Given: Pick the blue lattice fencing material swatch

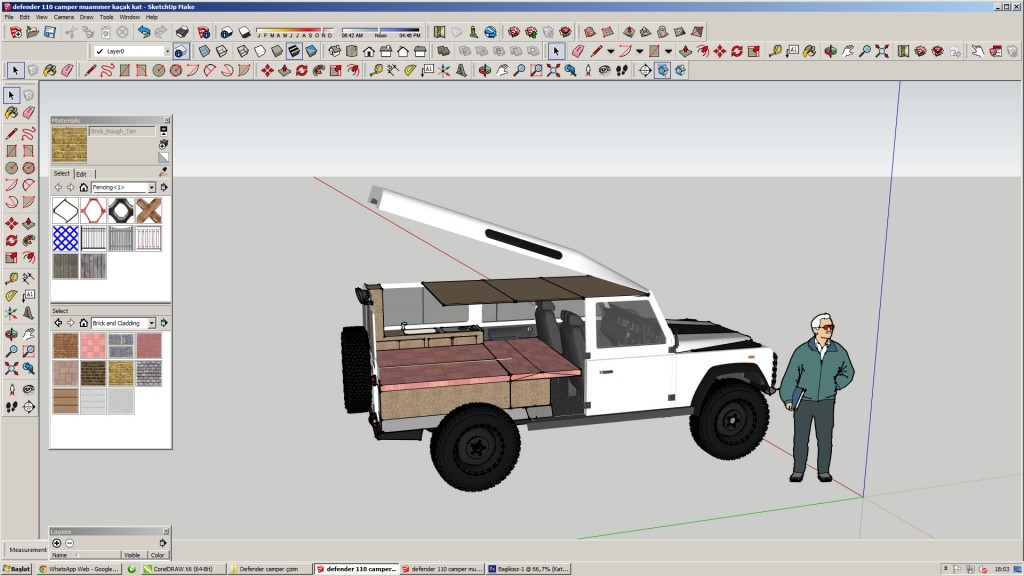Looking at the screenshot, I should tap(65, 238).
